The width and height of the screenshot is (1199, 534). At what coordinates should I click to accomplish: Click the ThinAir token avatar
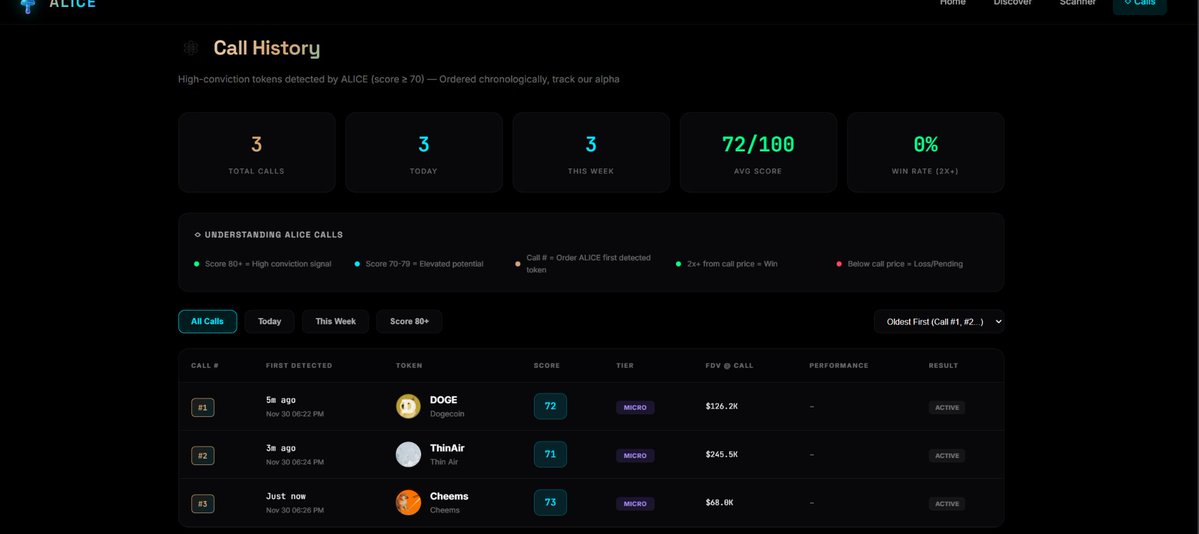click(408, 454)
